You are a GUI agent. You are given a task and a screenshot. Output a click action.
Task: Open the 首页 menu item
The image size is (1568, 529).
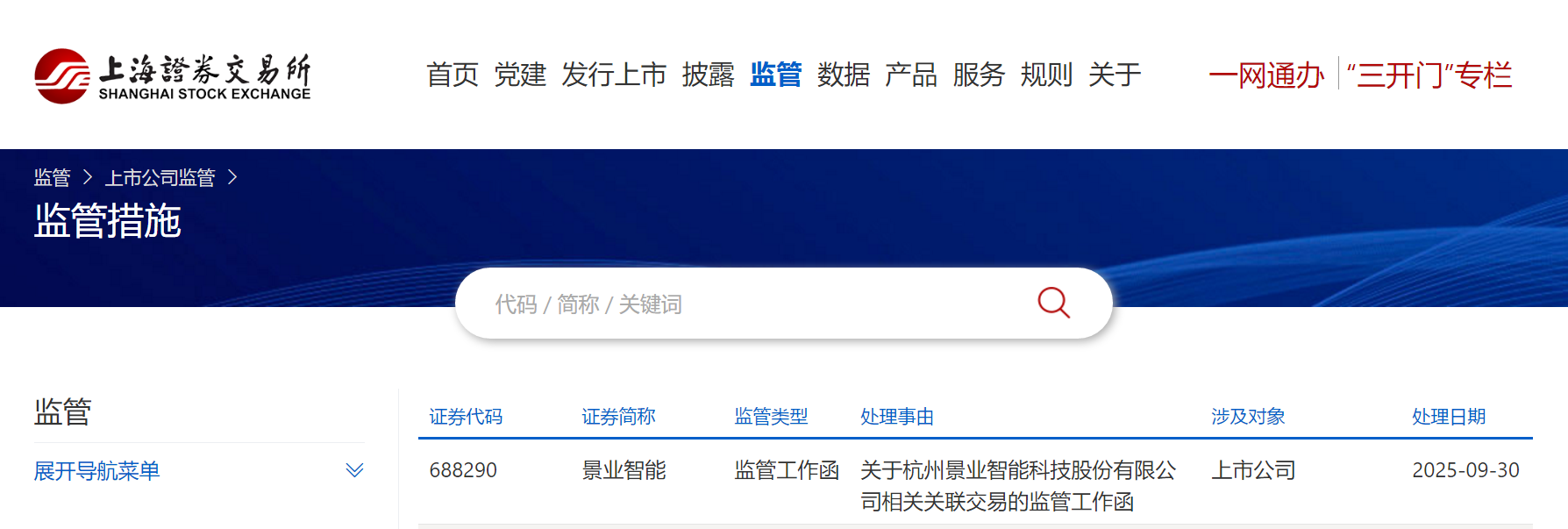[x=453, y=75]
